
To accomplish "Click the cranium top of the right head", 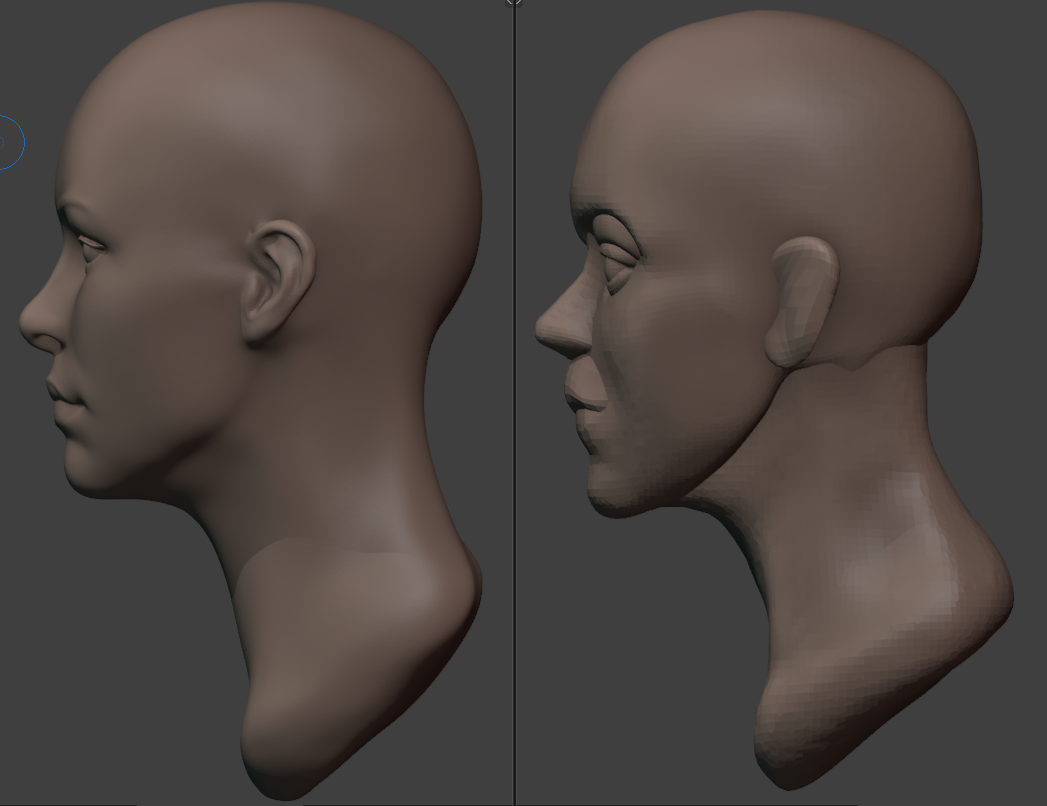I will point(780,40).
